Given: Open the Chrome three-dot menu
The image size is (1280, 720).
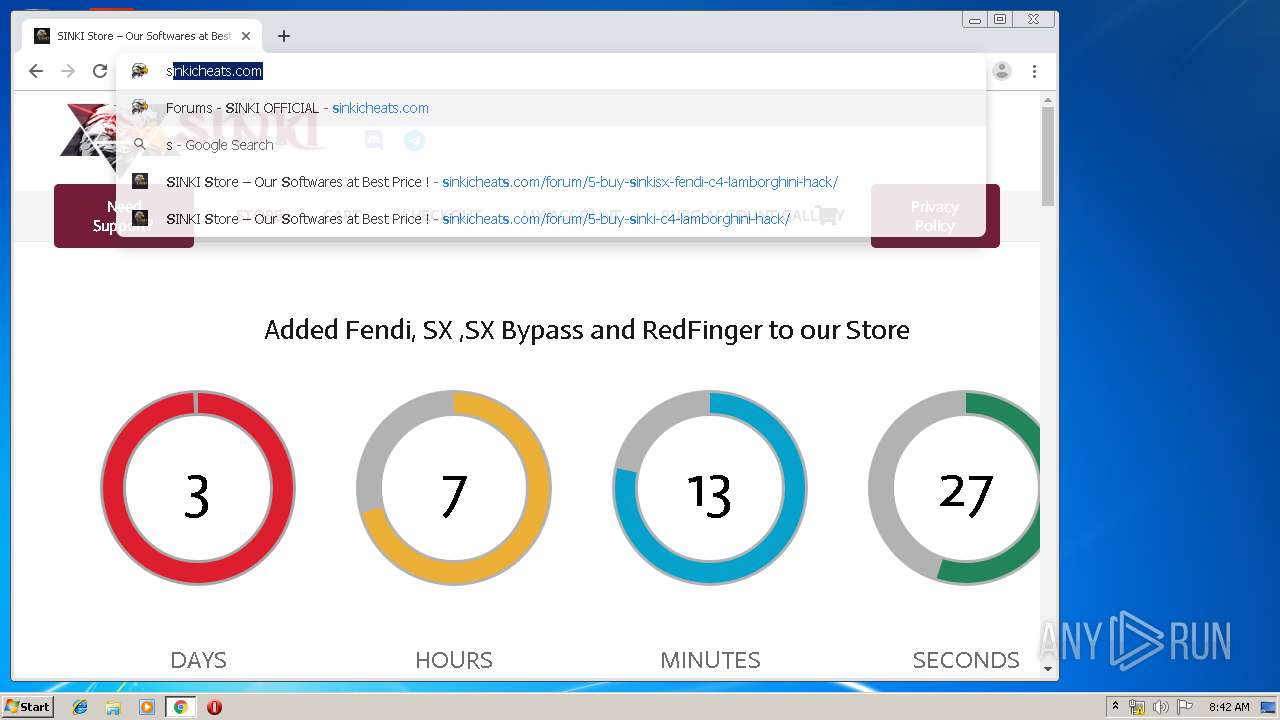Looking at the screenshot, I should click(x=1034, y=71).
